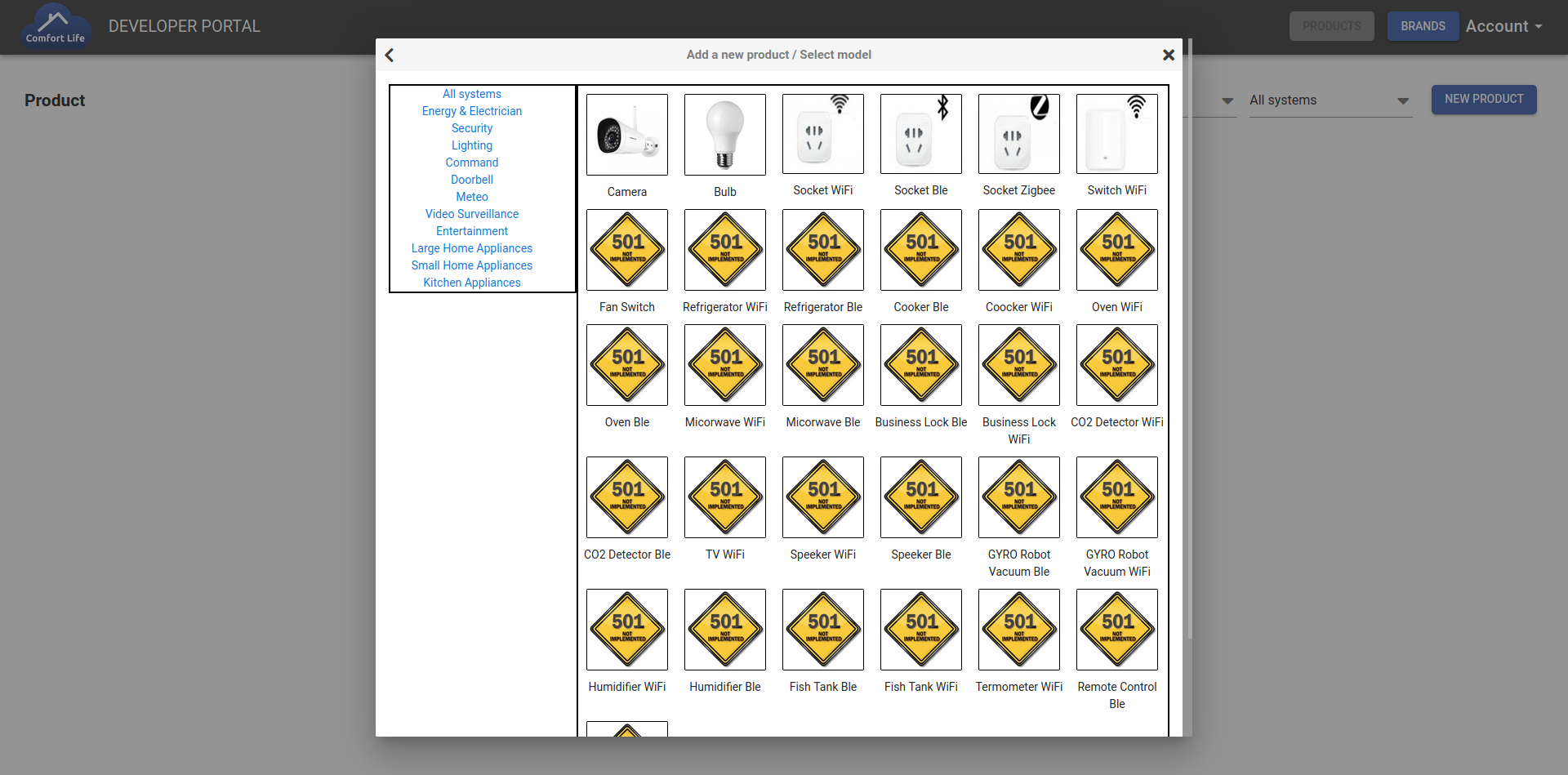Click the Comfort Life logo

[x=55, y=26]
